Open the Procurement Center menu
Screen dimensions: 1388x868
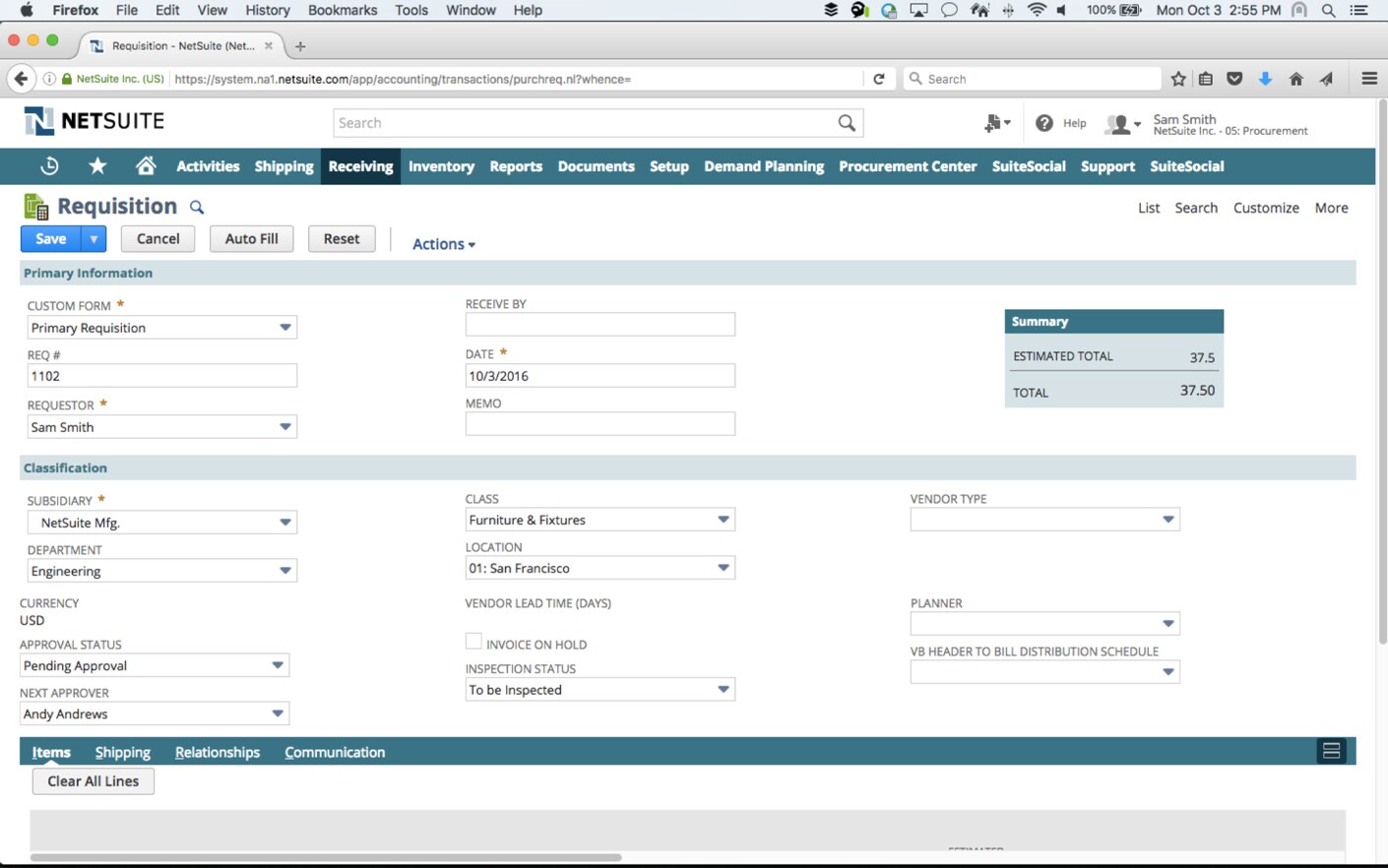pyautogui.click(x=908, y=166)
